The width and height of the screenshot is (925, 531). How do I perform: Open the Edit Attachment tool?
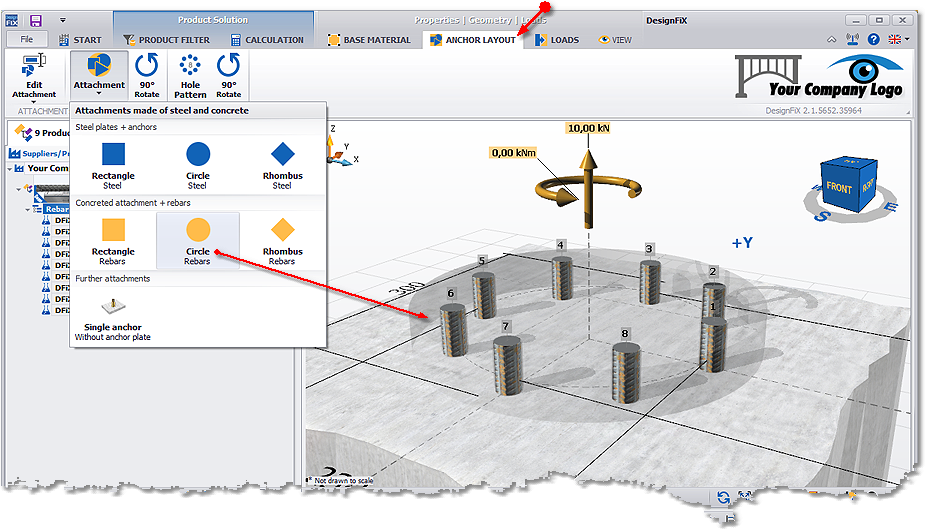click(34, 77)
